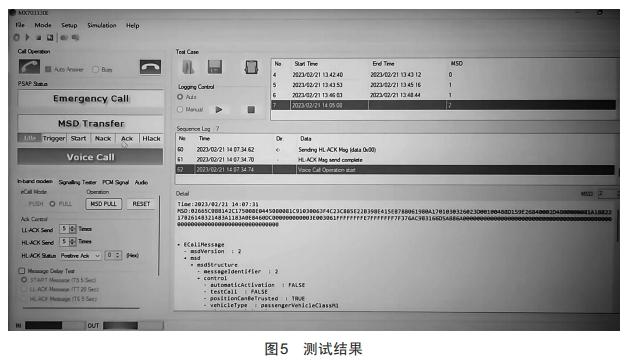Click the logging stop square button
The height and width of the screenshot is (362, 627).
[x=251, y=110]
